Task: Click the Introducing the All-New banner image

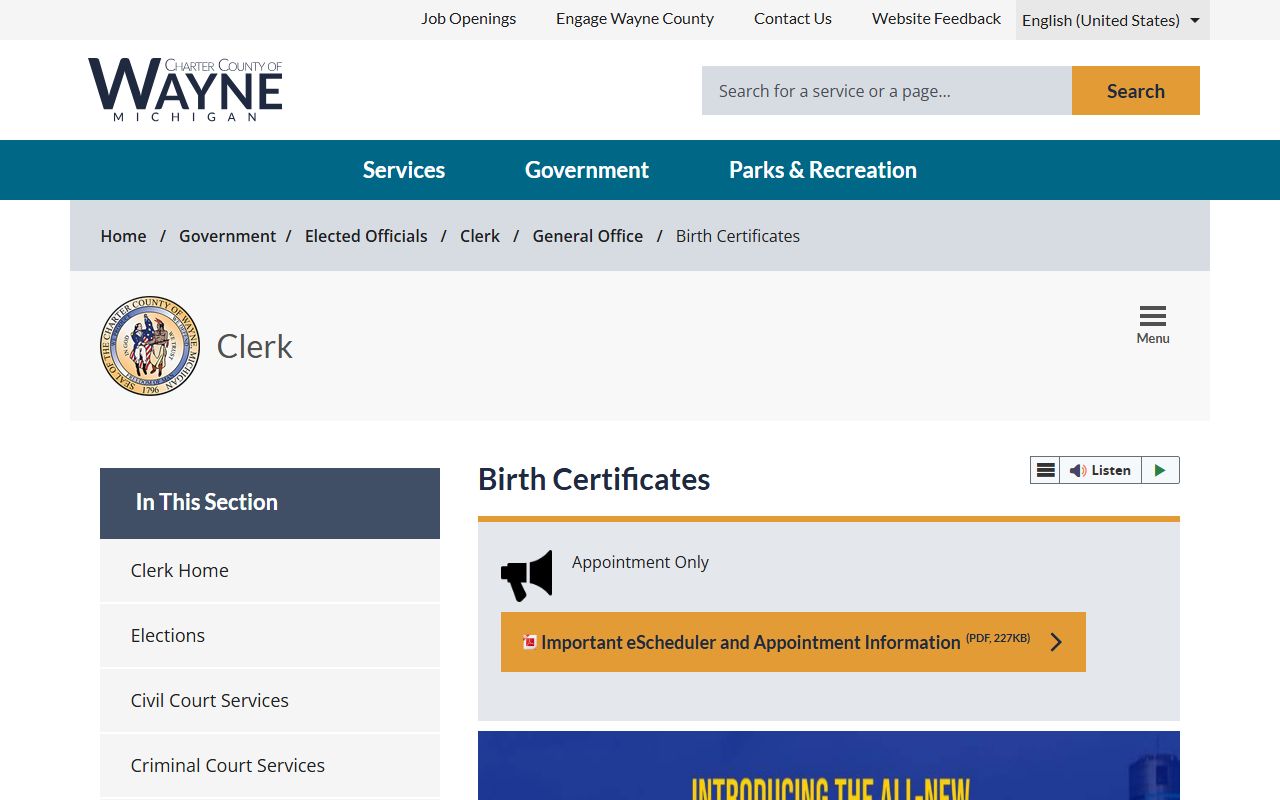Action: pyautogui.click(x=829, y=766)
